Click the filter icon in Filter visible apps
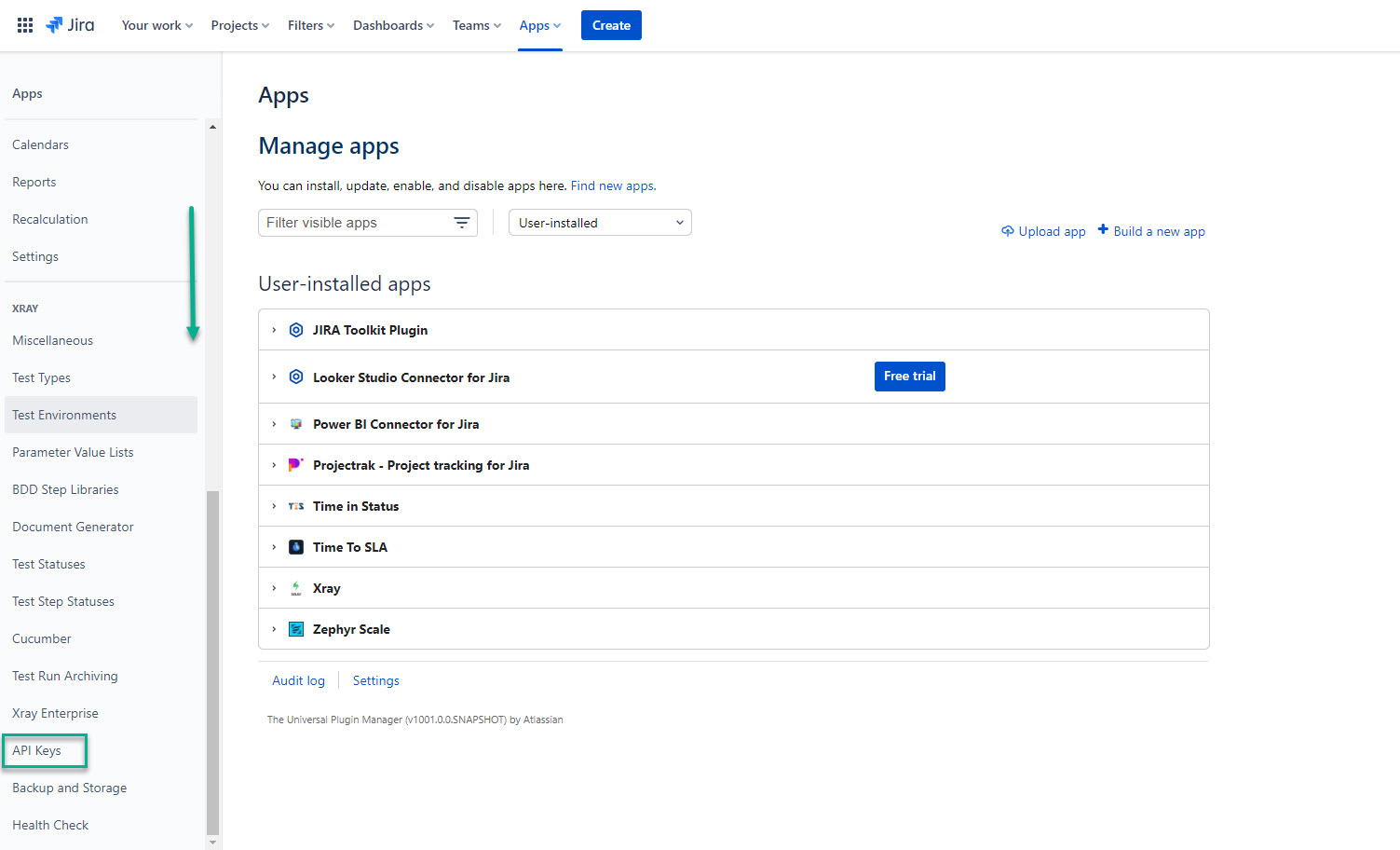This screenshot has width=1400, height=850. [x=461, y=223]
